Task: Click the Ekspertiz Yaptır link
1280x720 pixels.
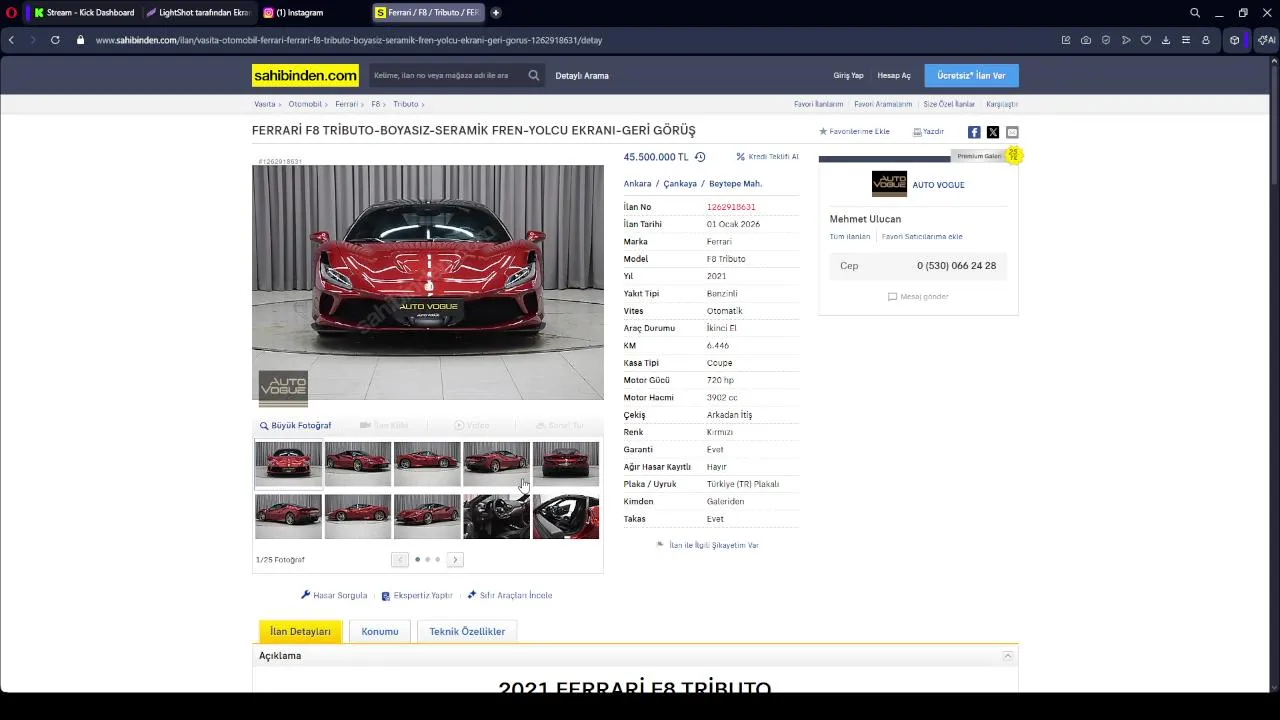Action: 417,595
